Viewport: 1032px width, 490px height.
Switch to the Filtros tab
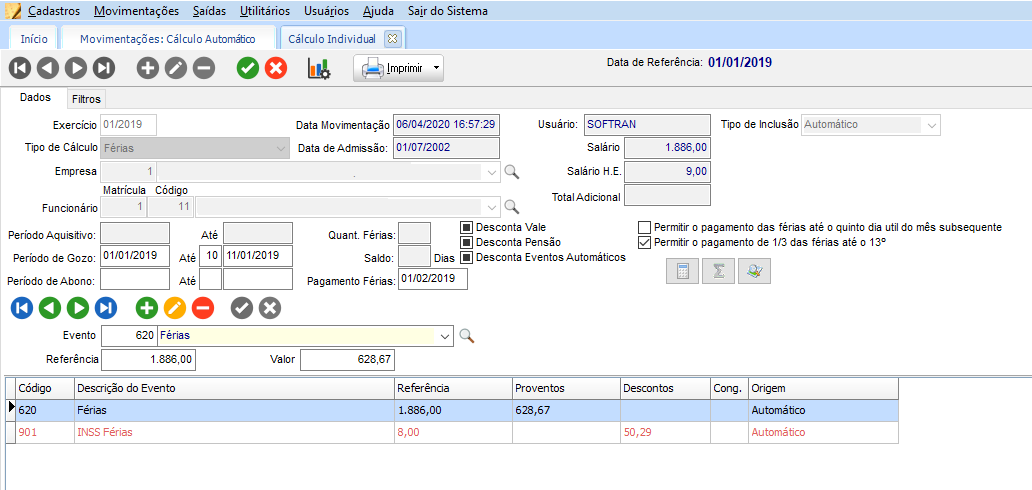pyautogui.click(x=87, y=99)
